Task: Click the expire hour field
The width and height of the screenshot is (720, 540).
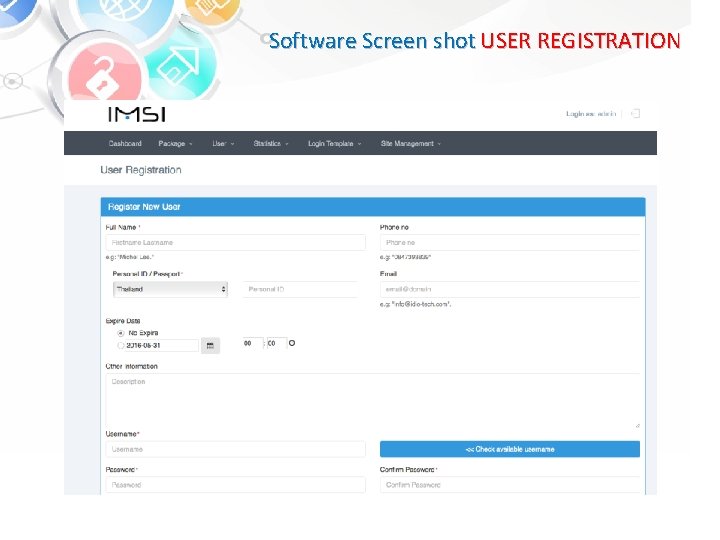Action: tap(253, 343)
